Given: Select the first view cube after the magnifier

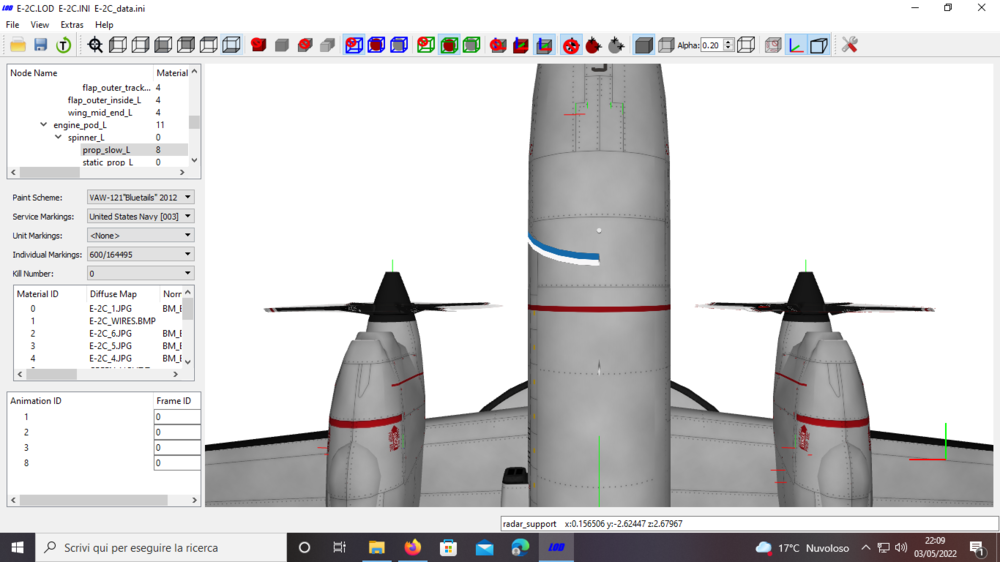Looking at the screenshot, I should click(118, 45).
